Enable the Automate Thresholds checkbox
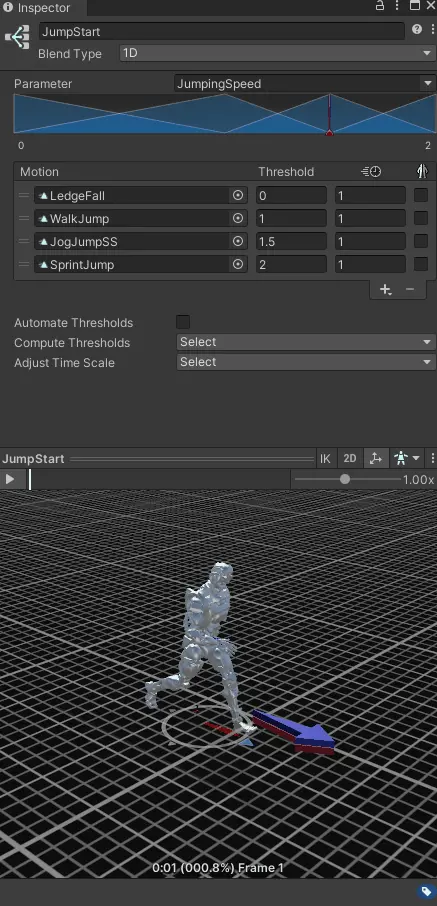This screenshot has height=906, width=437. tap(183, 322)
